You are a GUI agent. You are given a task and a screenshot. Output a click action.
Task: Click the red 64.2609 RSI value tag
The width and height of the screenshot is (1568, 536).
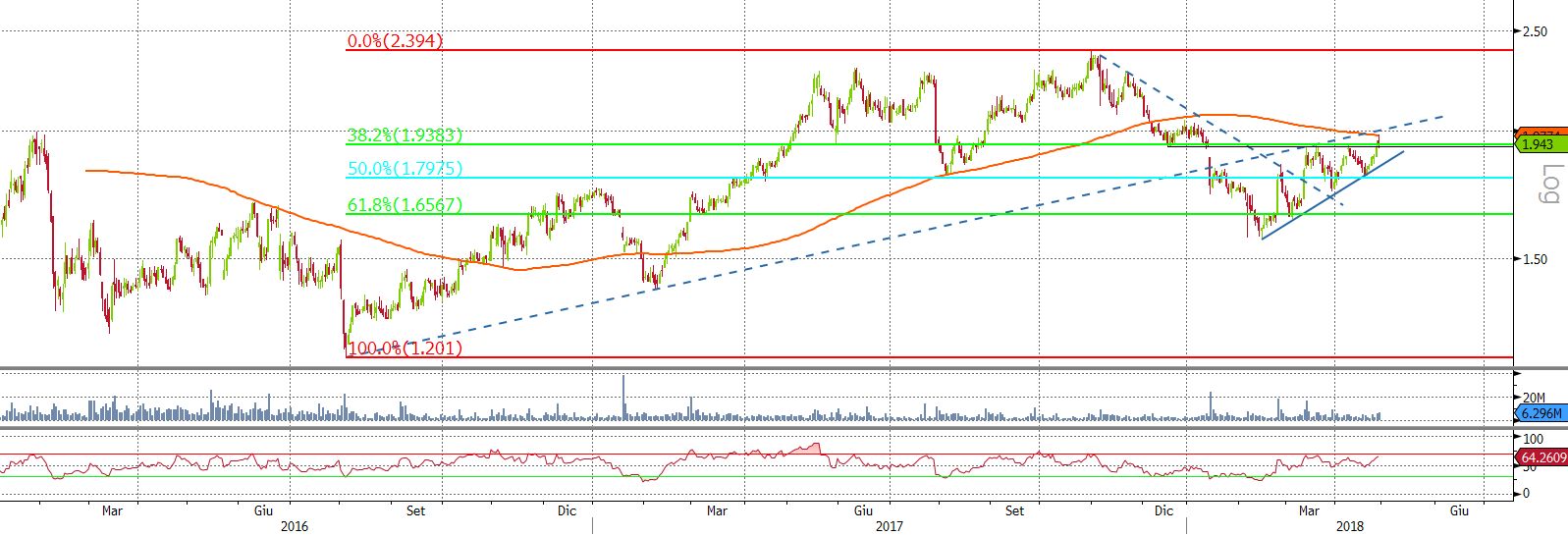[x=1542, y=457]
